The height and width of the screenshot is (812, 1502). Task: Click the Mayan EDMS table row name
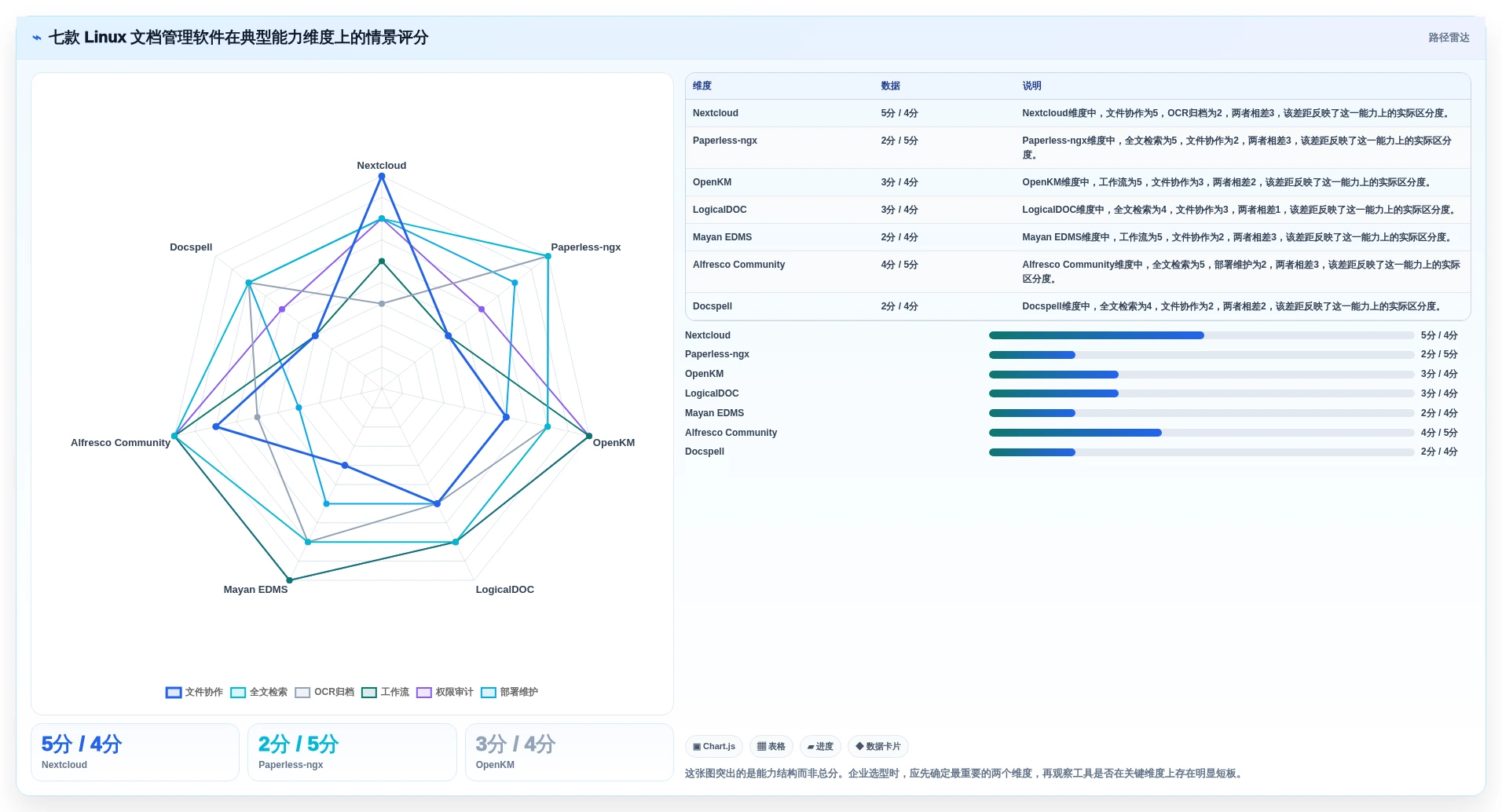point(723,237)
